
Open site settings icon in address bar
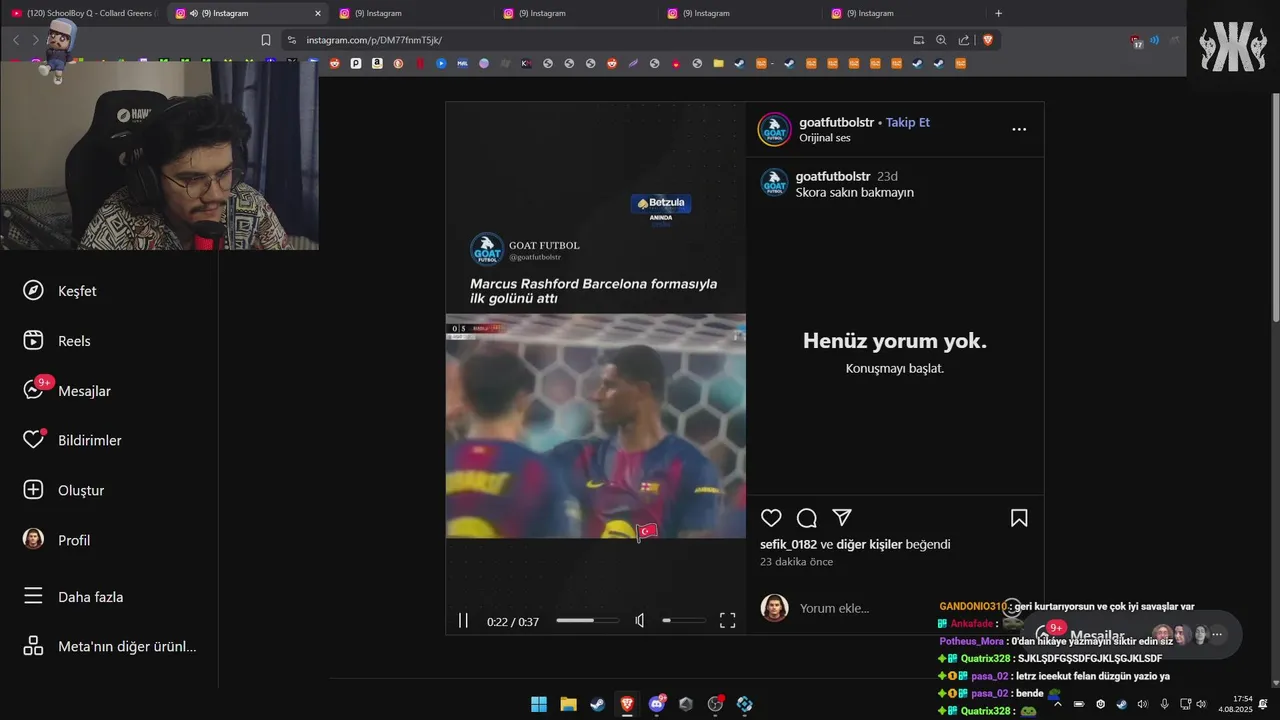291,40
